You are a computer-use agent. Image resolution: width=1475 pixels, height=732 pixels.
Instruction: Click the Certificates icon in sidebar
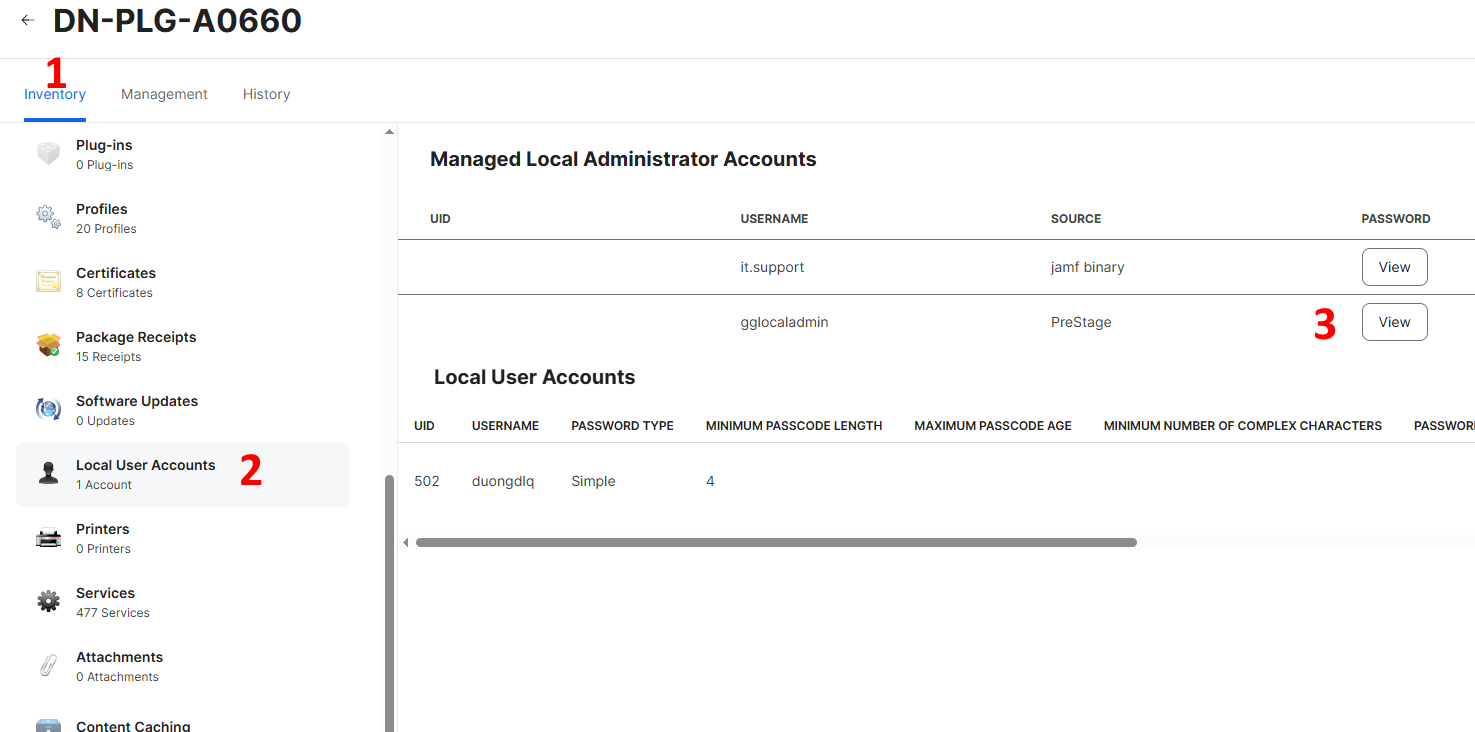[48, 282]
